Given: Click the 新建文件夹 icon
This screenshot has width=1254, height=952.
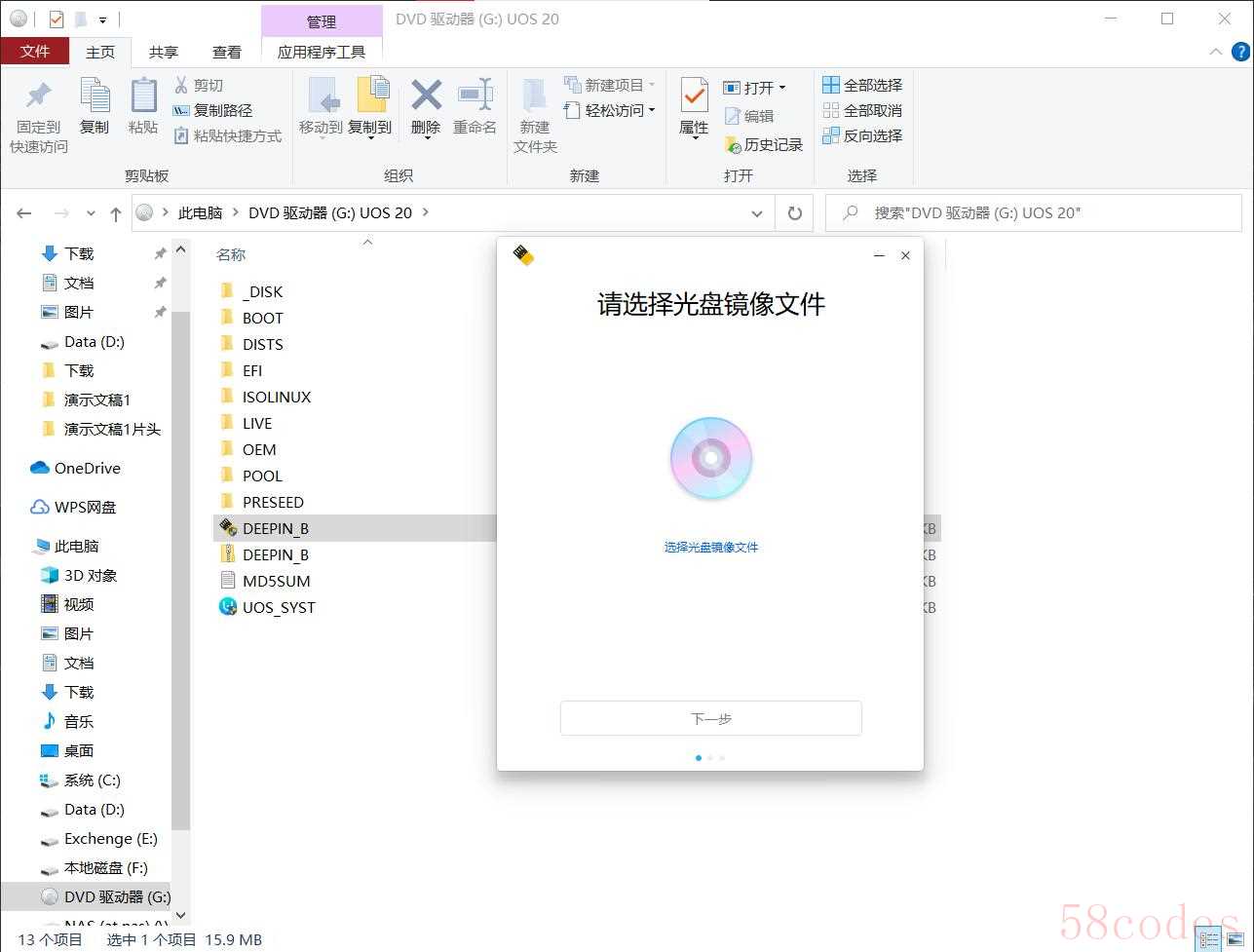Looking at the screenshot, I should 535,95.
